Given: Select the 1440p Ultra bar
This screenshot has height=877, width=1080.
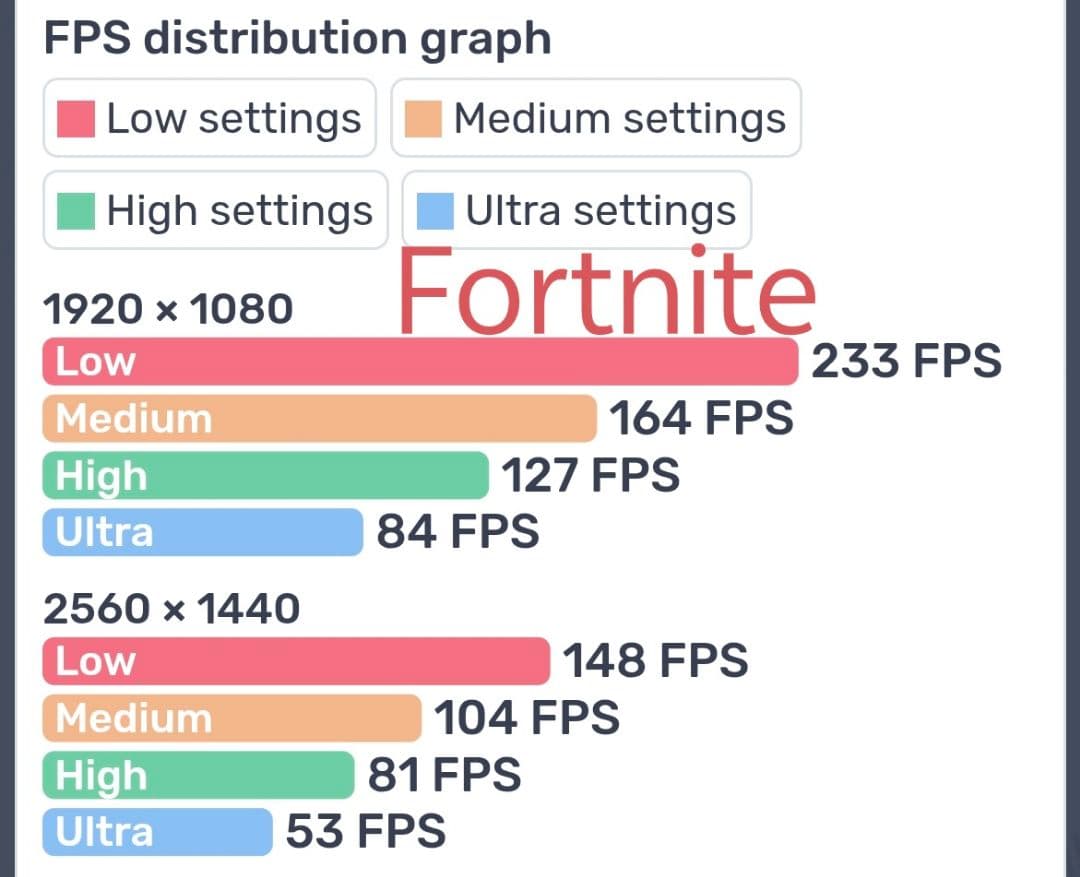Looking at the screenshot, I should (x=157, y=832).
